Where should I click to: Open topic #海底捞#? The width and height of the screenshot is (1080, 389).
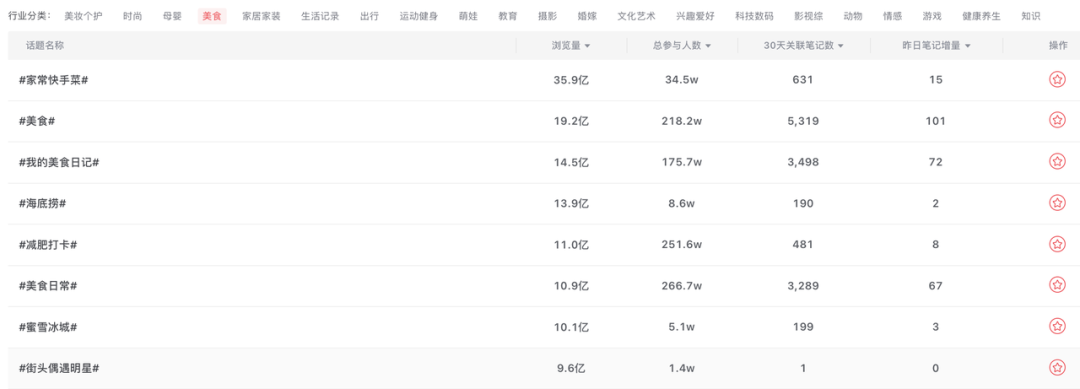pos(43,203)
